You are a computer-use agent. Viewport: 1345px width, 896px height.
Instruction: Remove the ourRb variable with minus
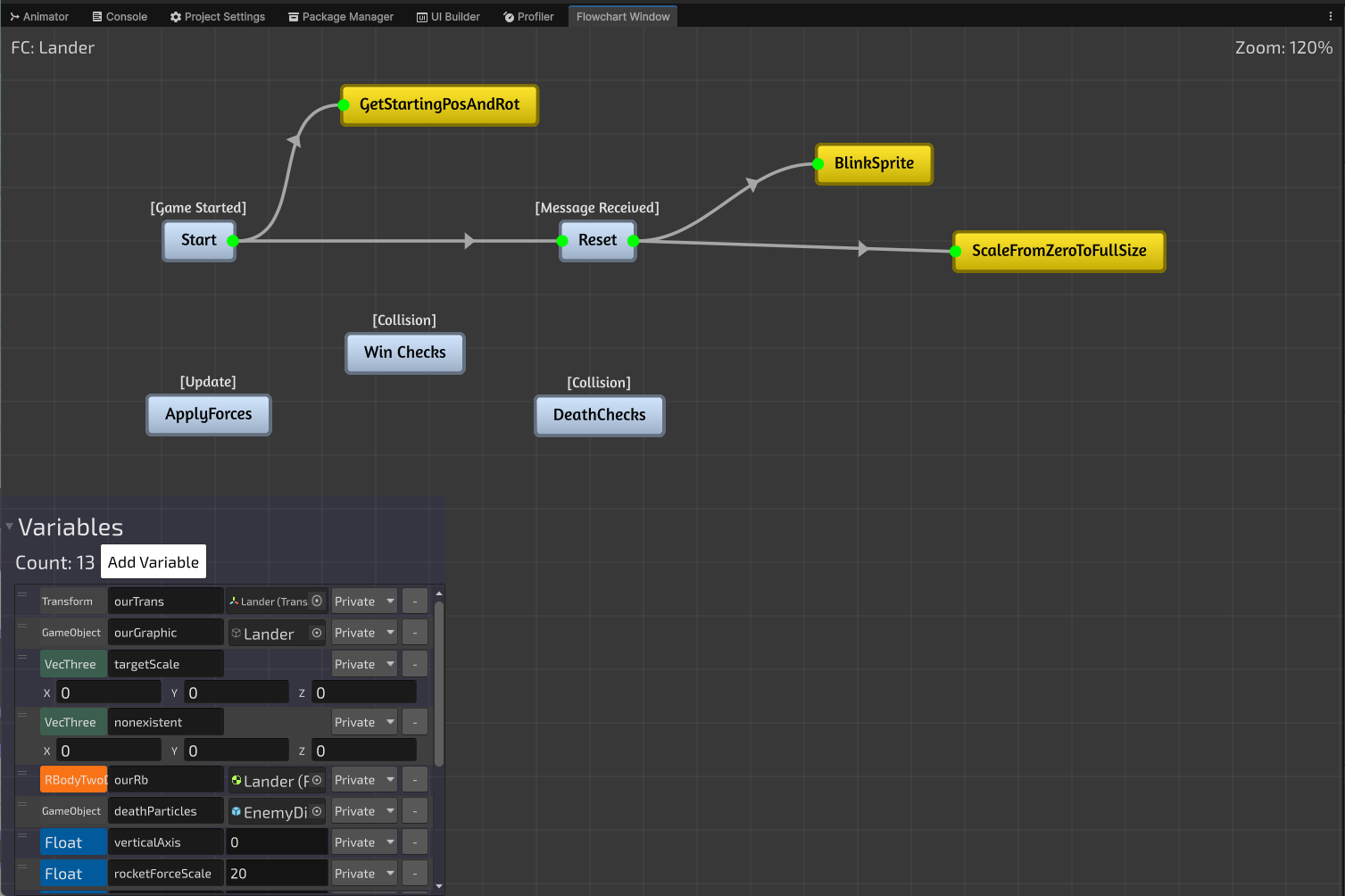point(415,780)
